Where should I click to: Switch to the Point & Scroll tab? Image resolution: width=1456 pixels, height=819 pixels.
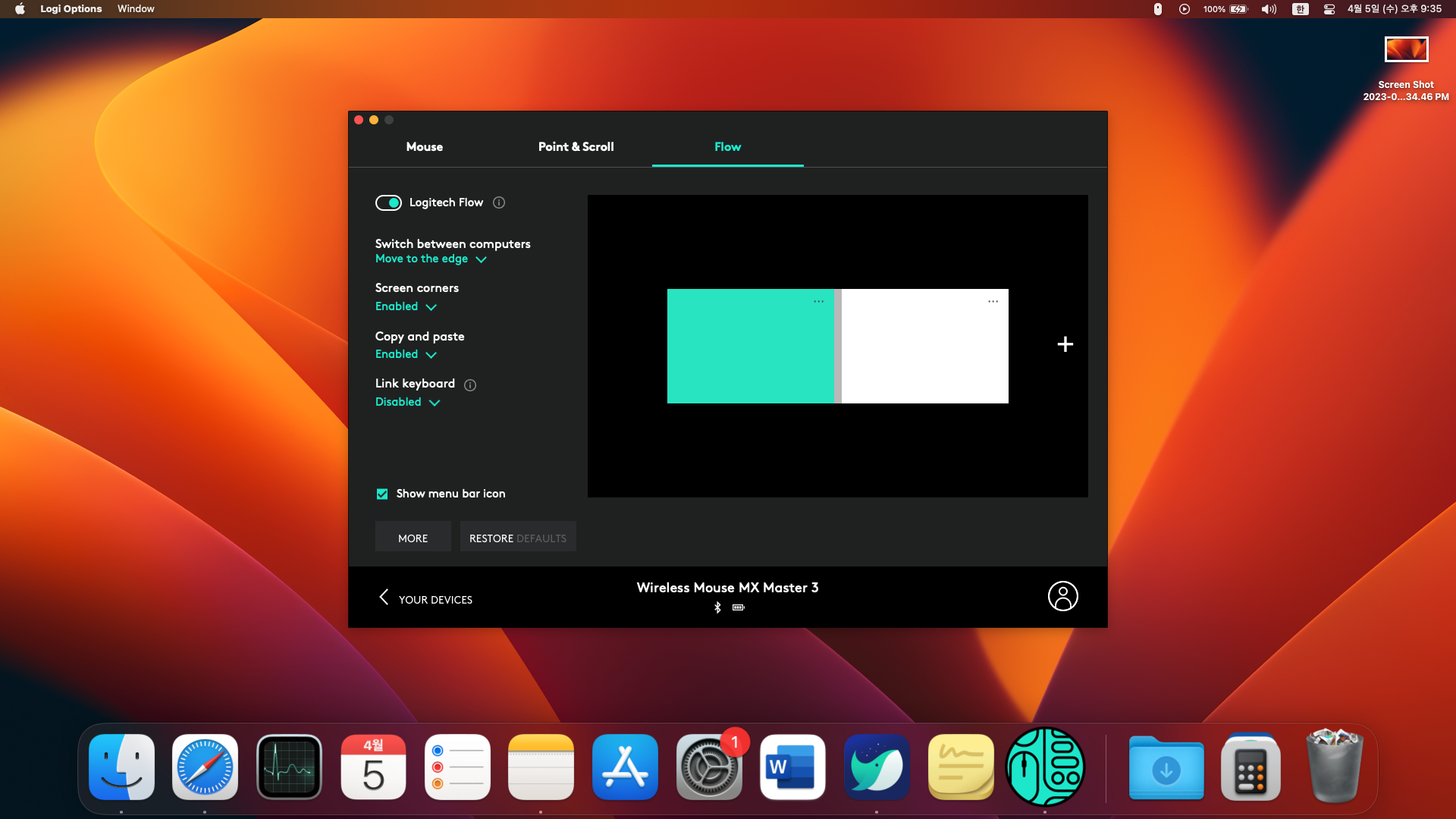pyautogui.click(x=576, y=147)
